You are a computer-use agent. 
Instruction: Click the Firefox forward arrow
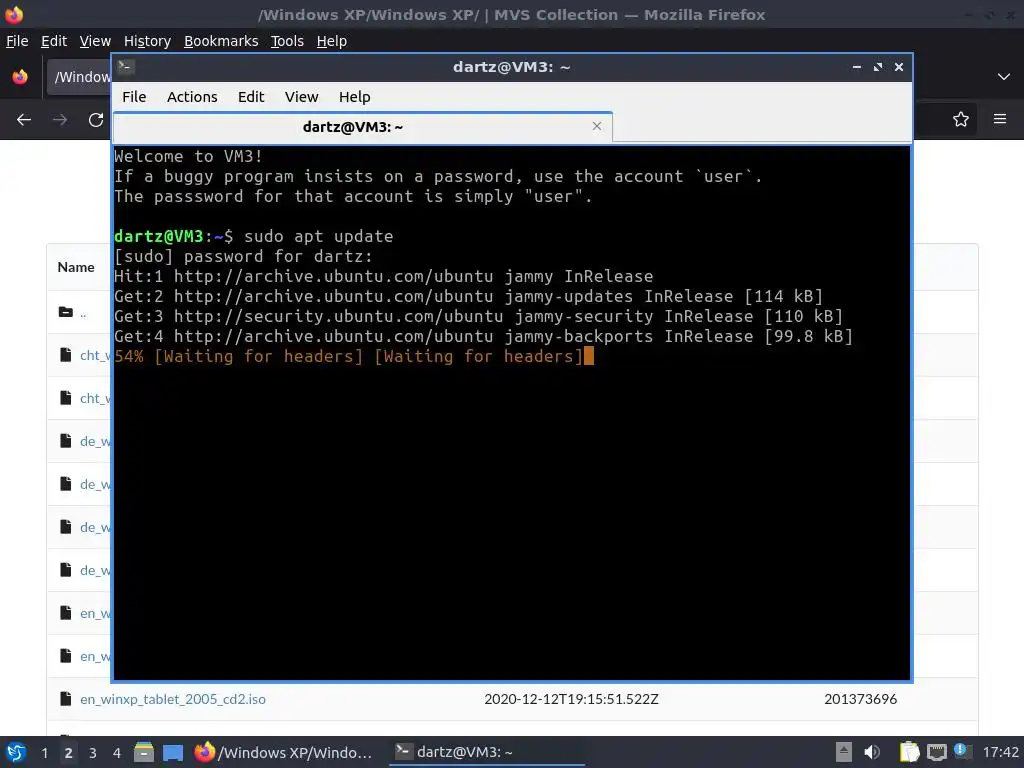(x=60, y=120)
